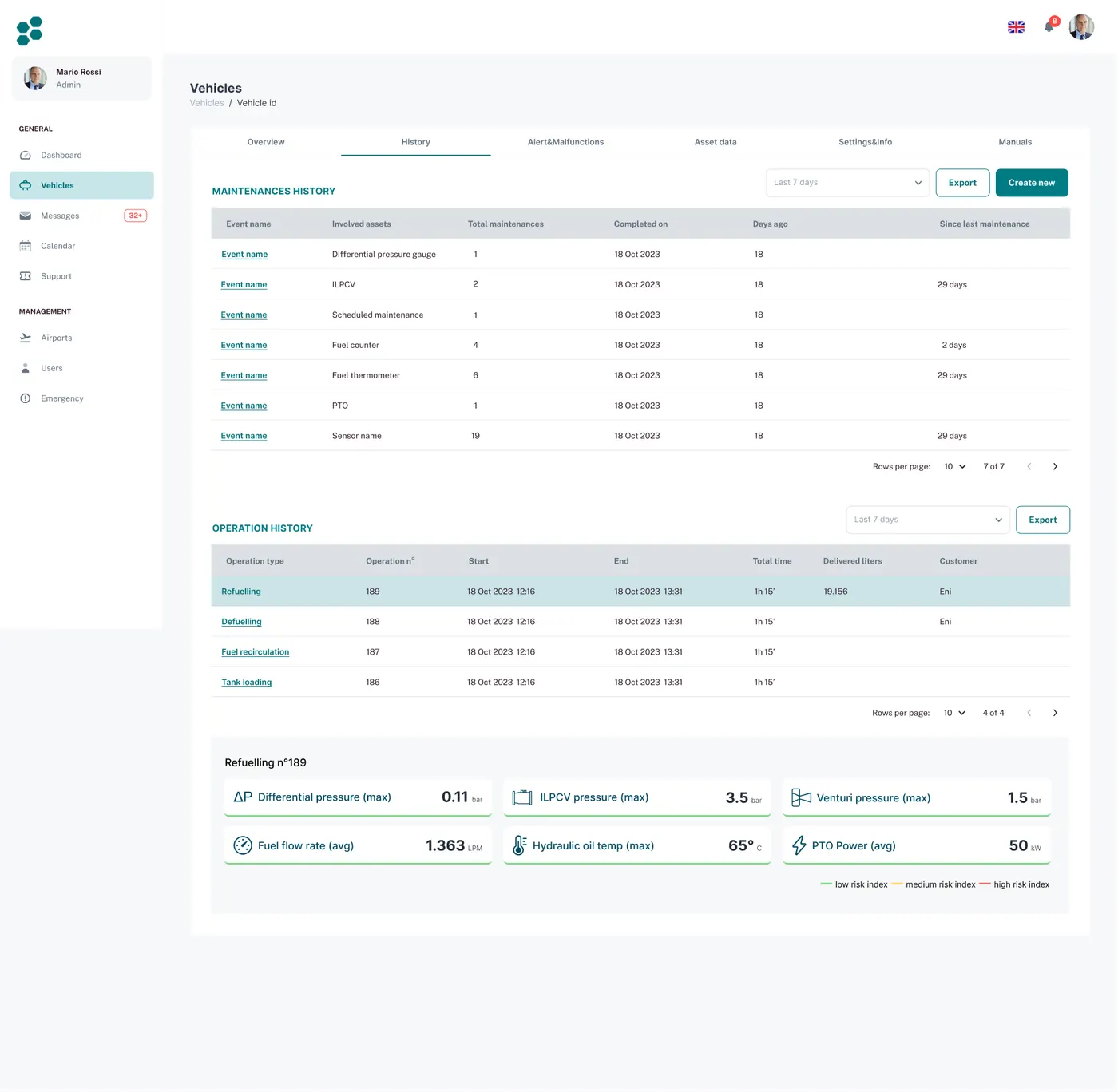Open the Settings&Info tab
The height and width of the screenshot is (1092, 1118).
point(866,142)
